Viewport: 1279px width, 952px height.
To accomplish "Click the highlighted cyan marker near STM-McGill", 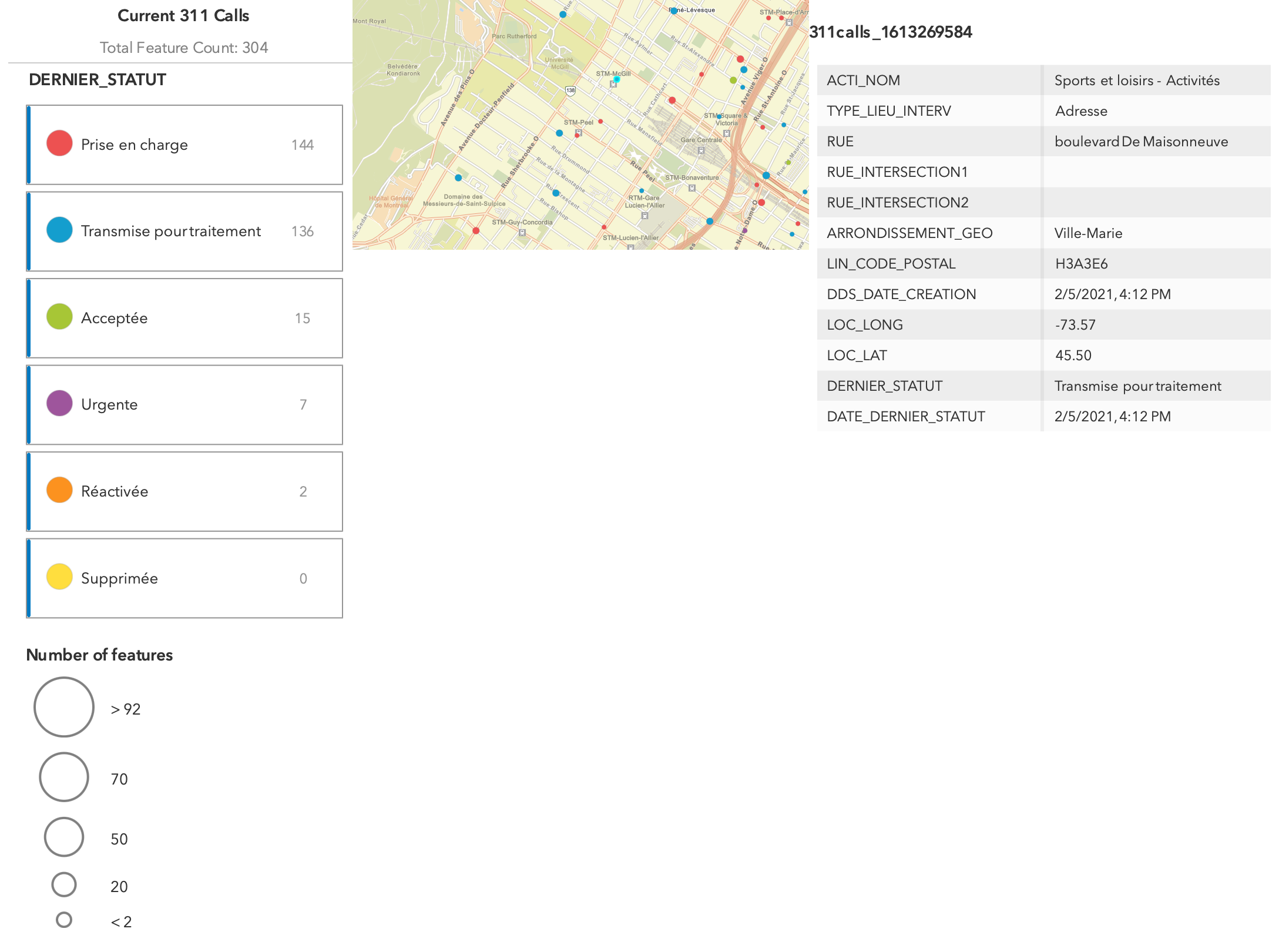I will point(617,79).
